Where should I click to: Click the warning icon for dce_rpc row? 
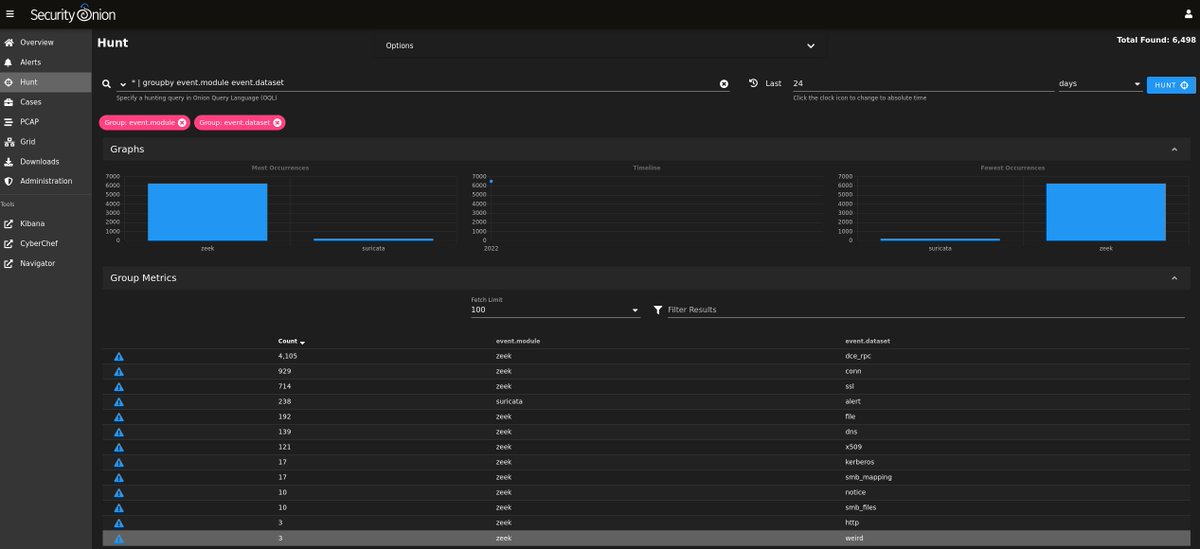(119, 356)
